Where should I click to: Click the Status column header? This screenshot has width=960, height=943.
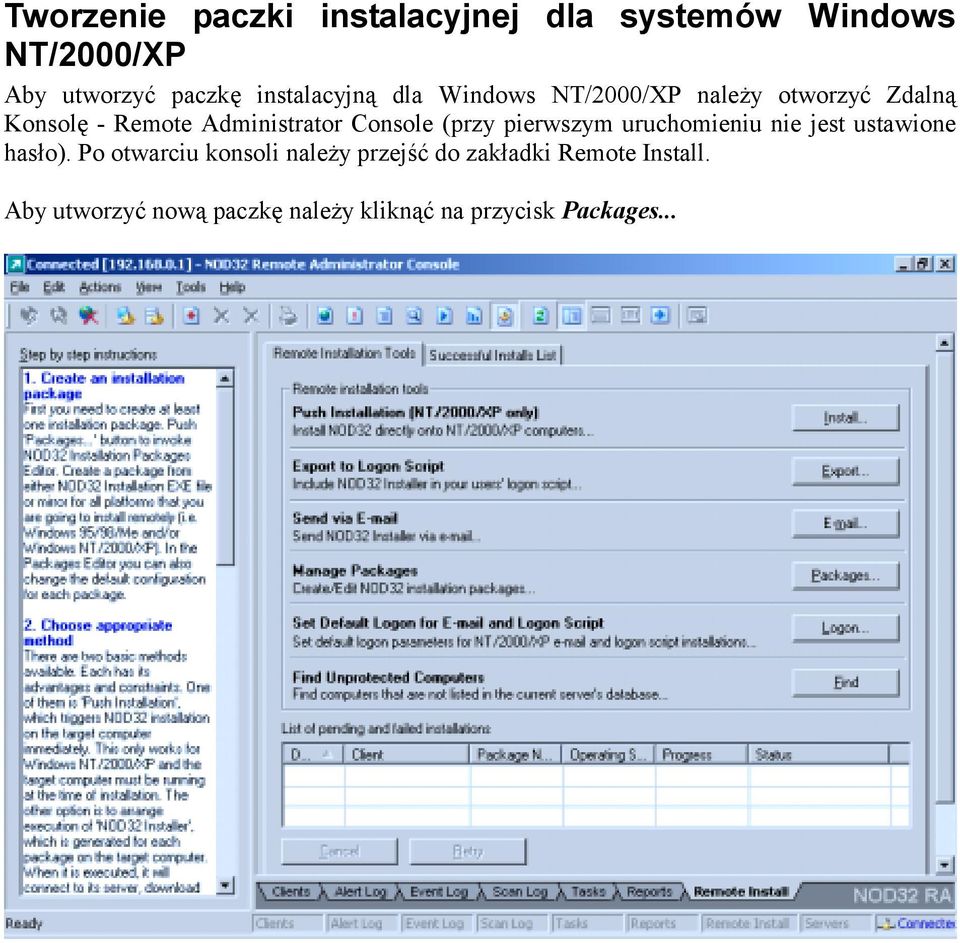click(x=819, y=754)
